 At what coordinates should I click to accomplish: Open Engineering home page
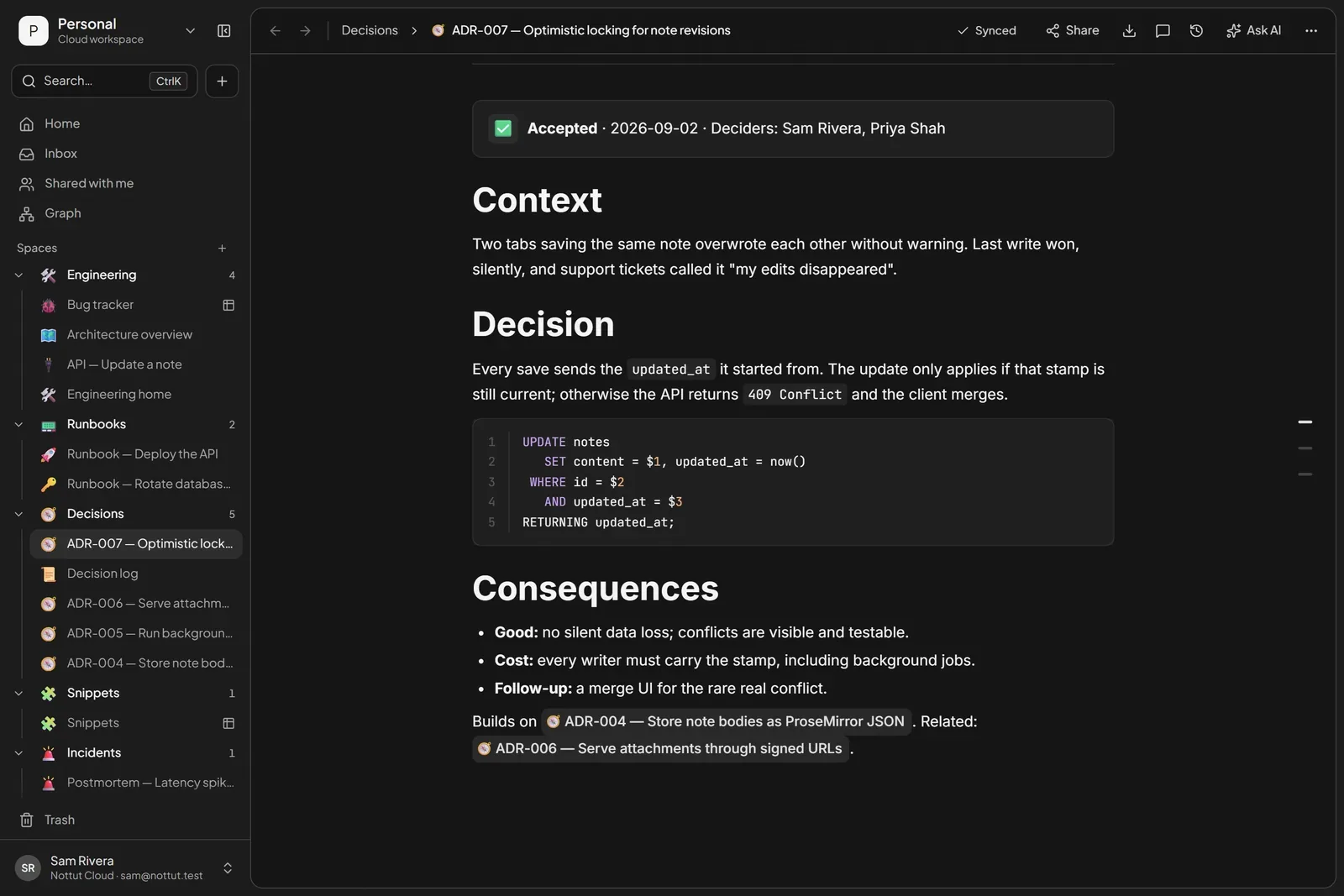pos(136,395)
